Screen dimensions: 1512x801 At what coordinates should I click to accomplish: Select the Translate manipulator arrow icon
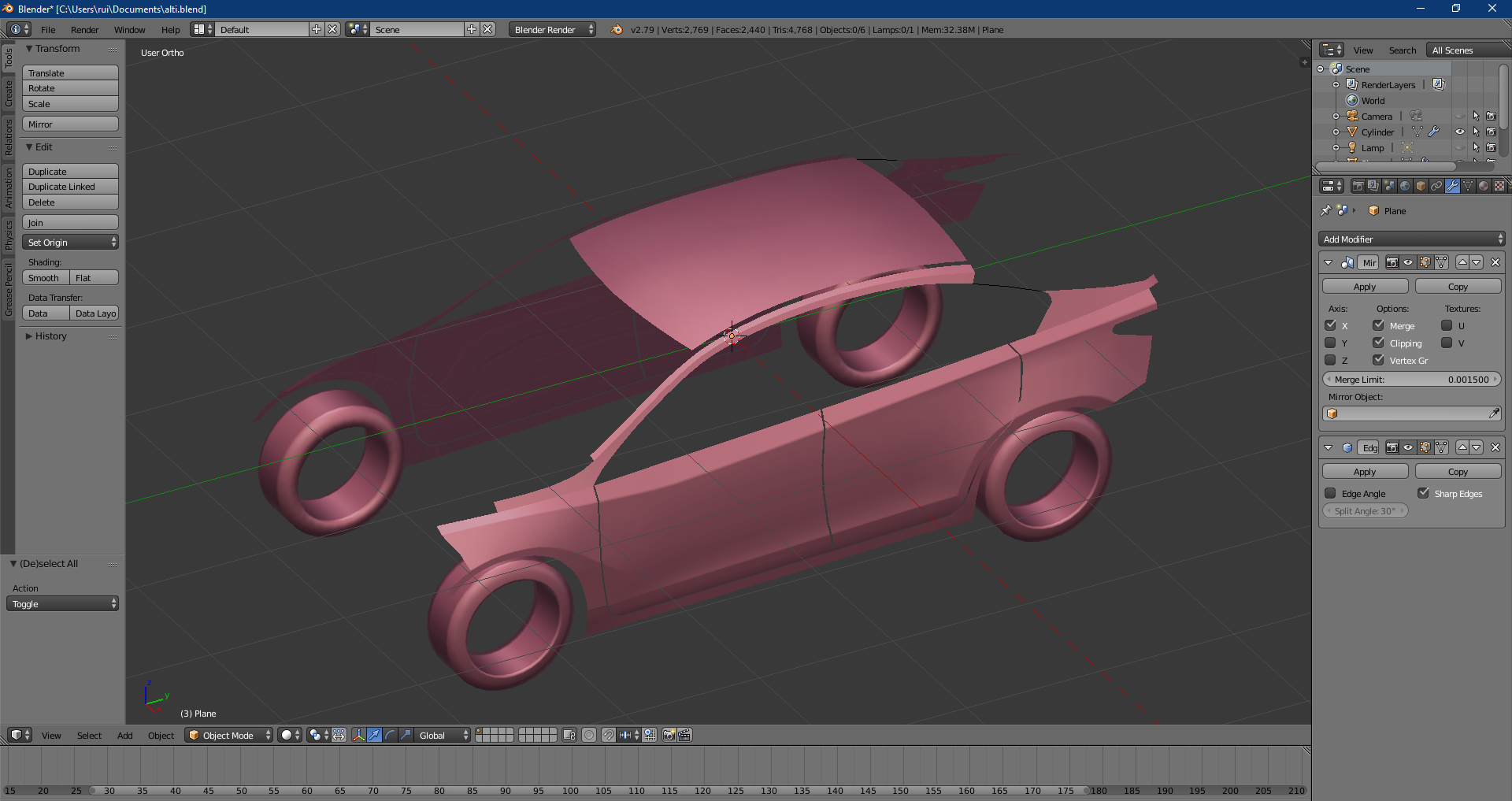(374, 735)
